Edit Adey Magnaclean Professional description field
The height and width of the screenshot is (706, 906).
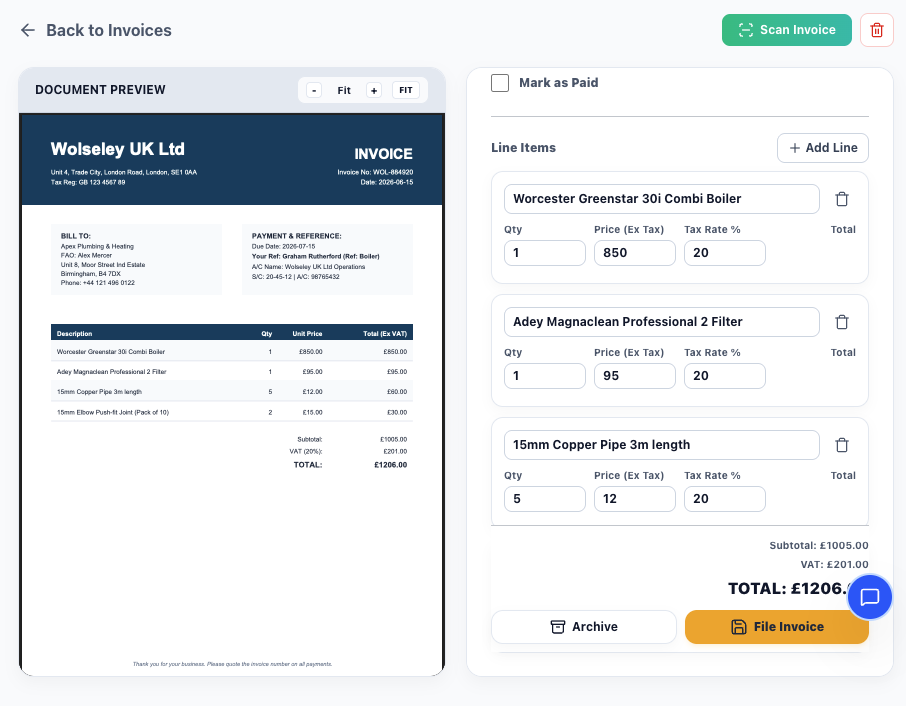tap(662, 322)
